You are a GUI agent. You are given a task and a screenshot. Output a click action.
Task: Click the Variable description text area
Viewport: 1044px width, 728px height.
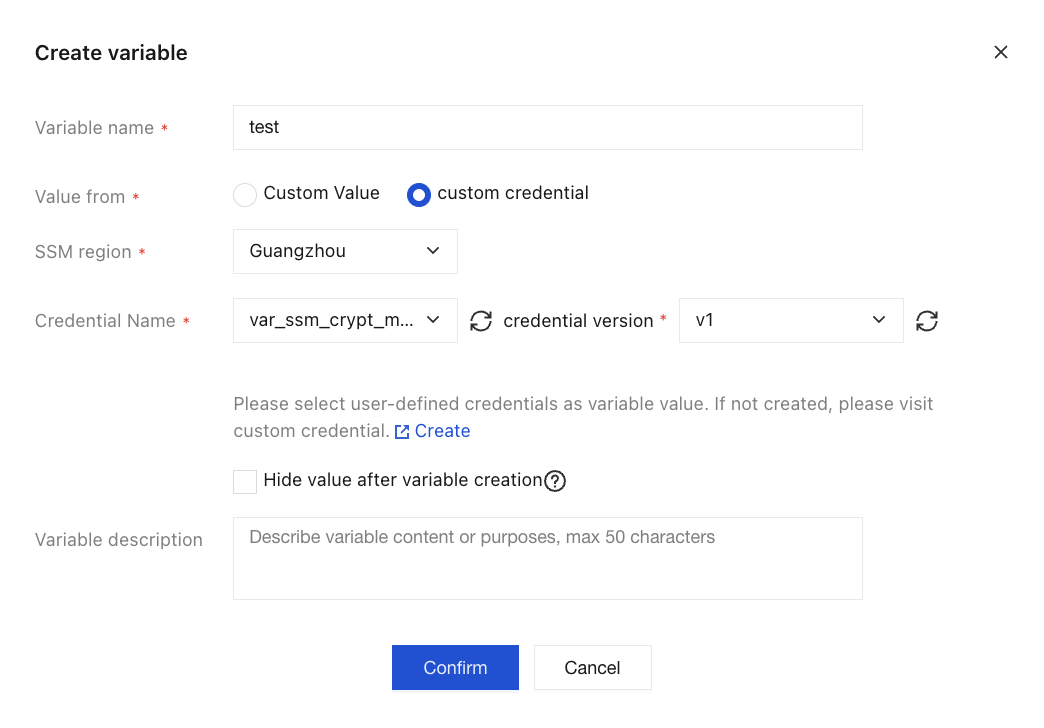[x=547, y=558]
